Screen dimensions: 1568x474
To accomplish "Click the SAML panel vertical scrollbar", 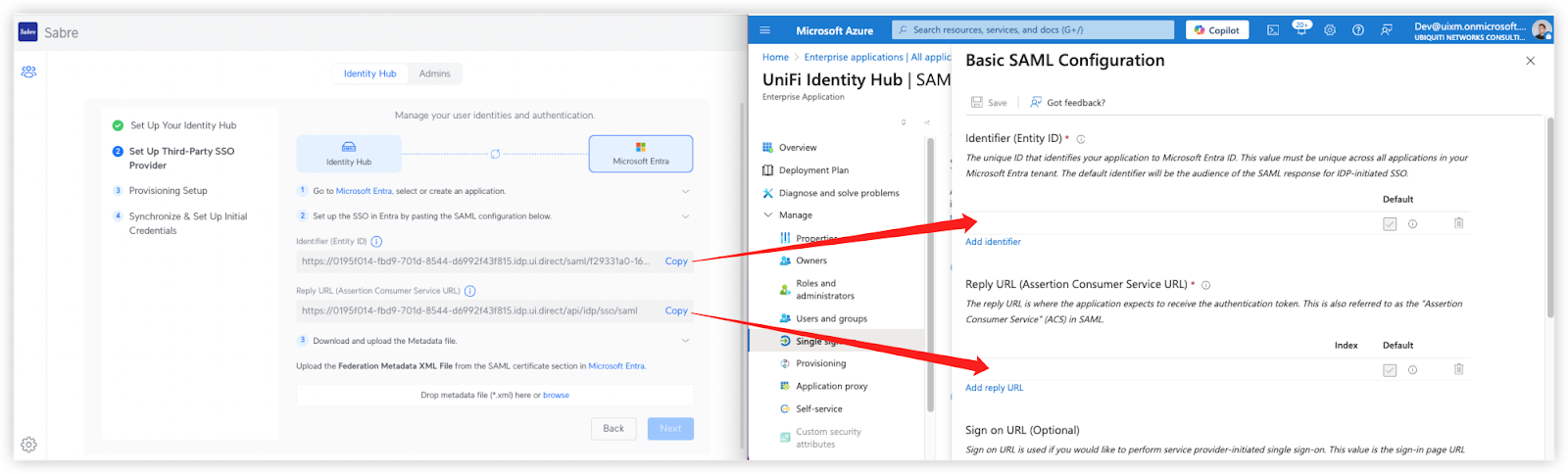I will pos(1550,217).
